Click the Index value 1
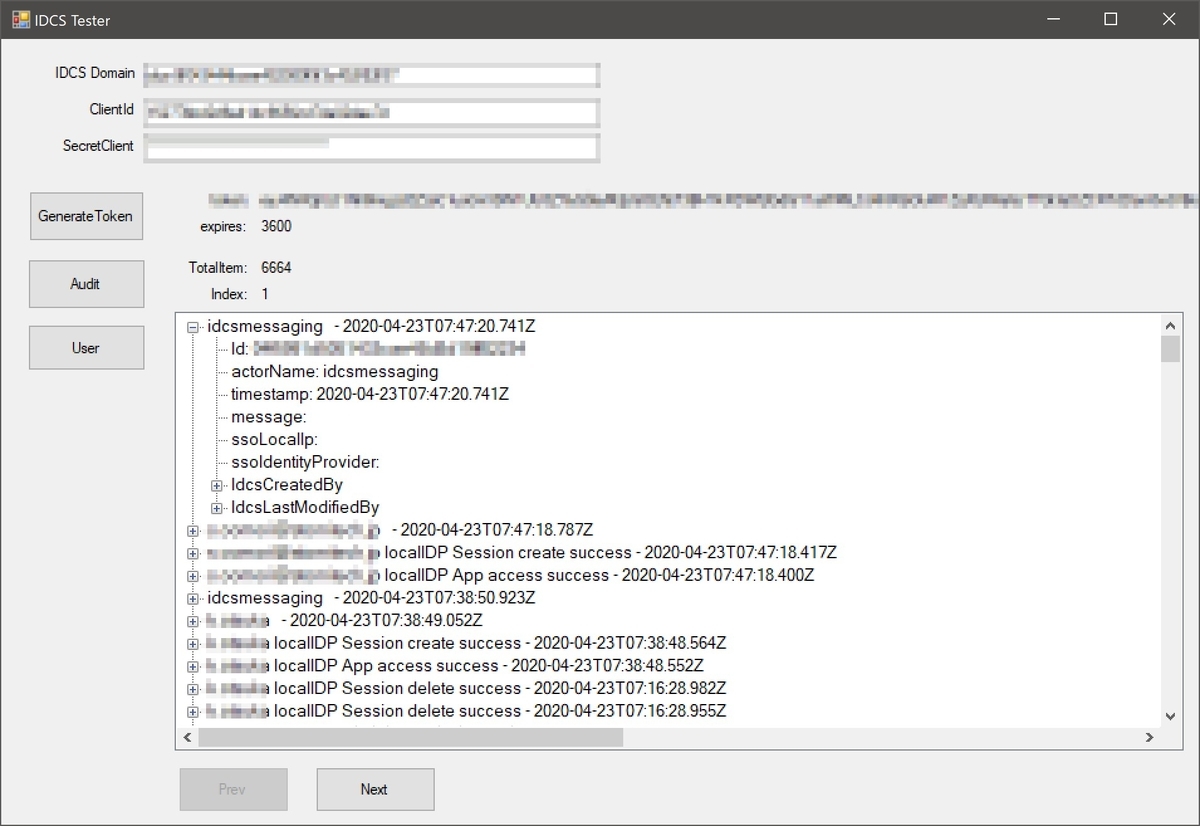Viewport: 1200px width, 826px height. coord(265,294)
